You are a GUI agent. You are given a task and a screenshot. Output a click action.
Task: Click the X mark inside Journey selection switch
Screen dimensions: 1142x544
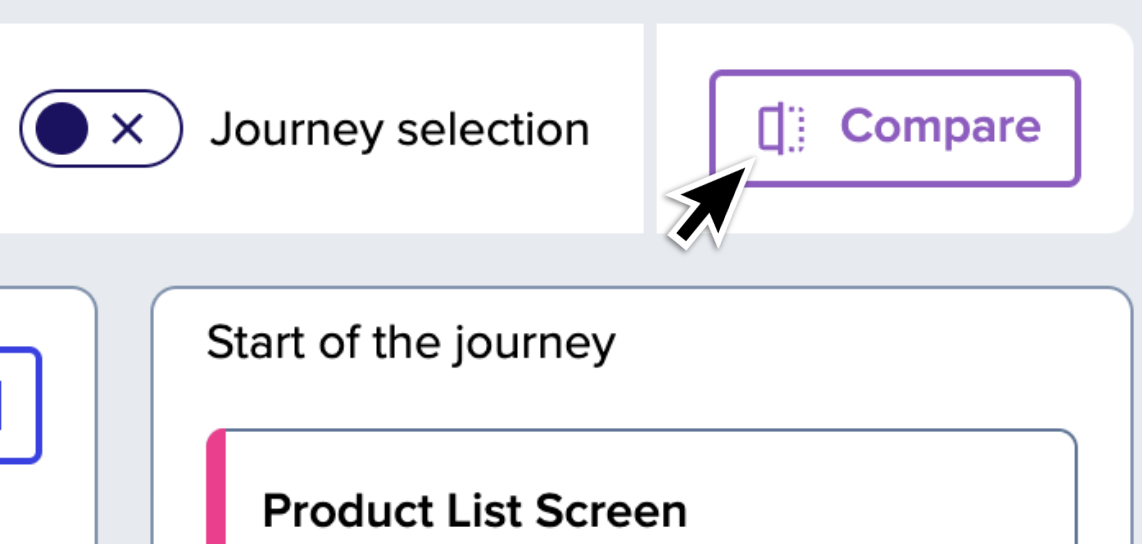click(x=128, y=130)
